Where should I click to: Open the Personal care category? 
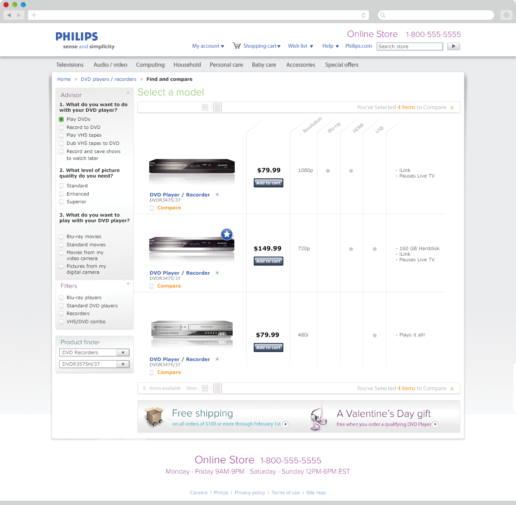[226, 65]
